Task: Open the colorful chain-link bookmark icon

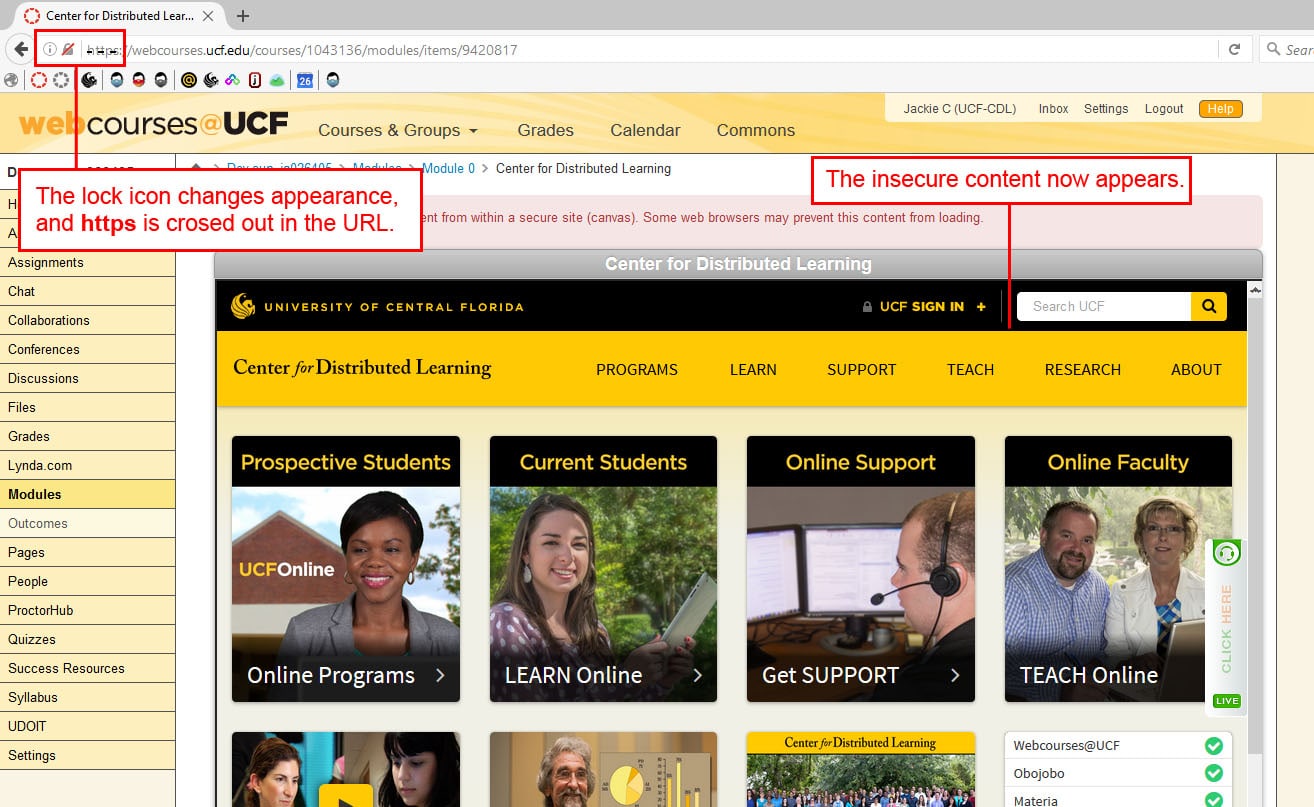Action: pos(232,80)
